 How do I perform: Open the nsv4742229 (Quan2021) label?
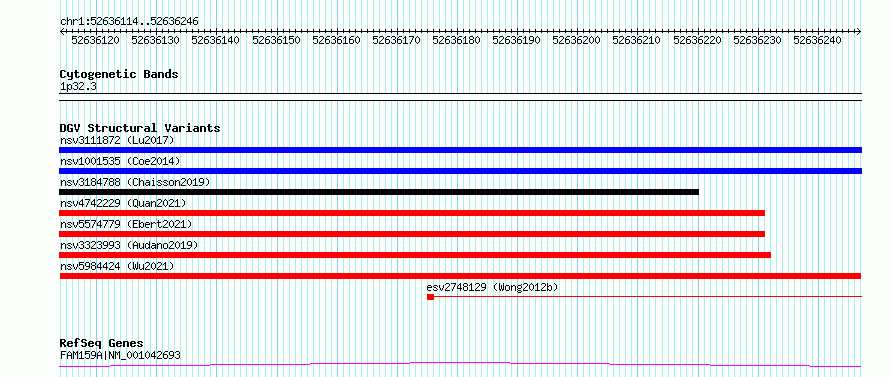pyautogui.click(x=123, y=203)
